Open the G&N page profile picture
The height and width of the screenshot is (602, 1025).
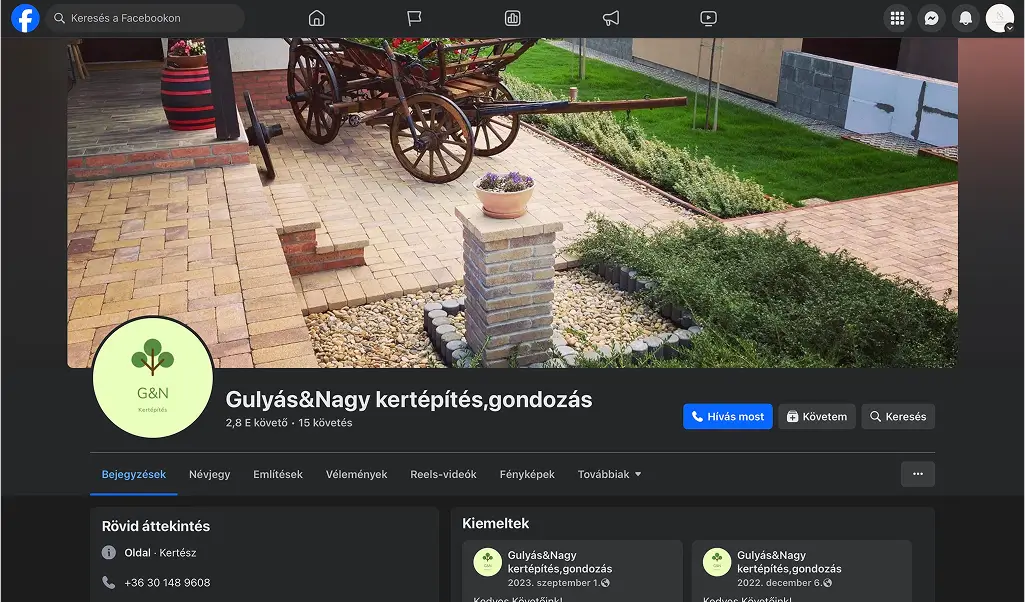[153, 378]
